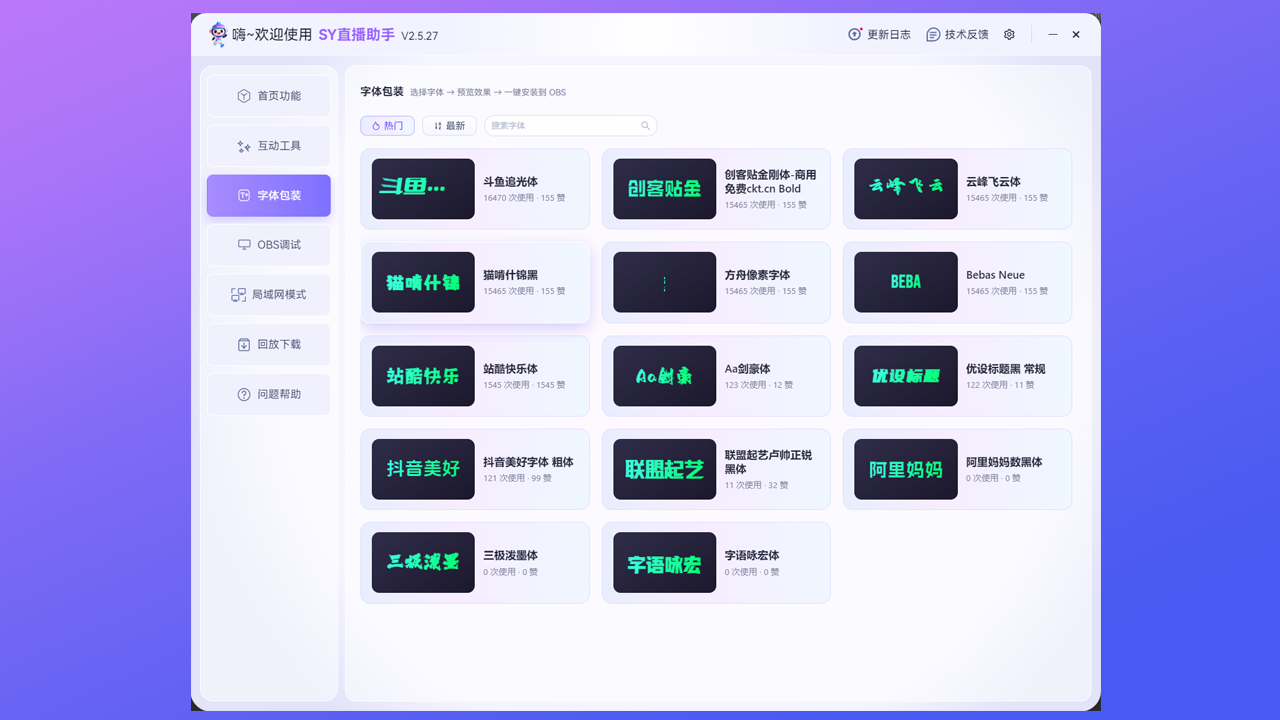
Task: Open OBS调试 sidebar section
Action: [269, 245]
